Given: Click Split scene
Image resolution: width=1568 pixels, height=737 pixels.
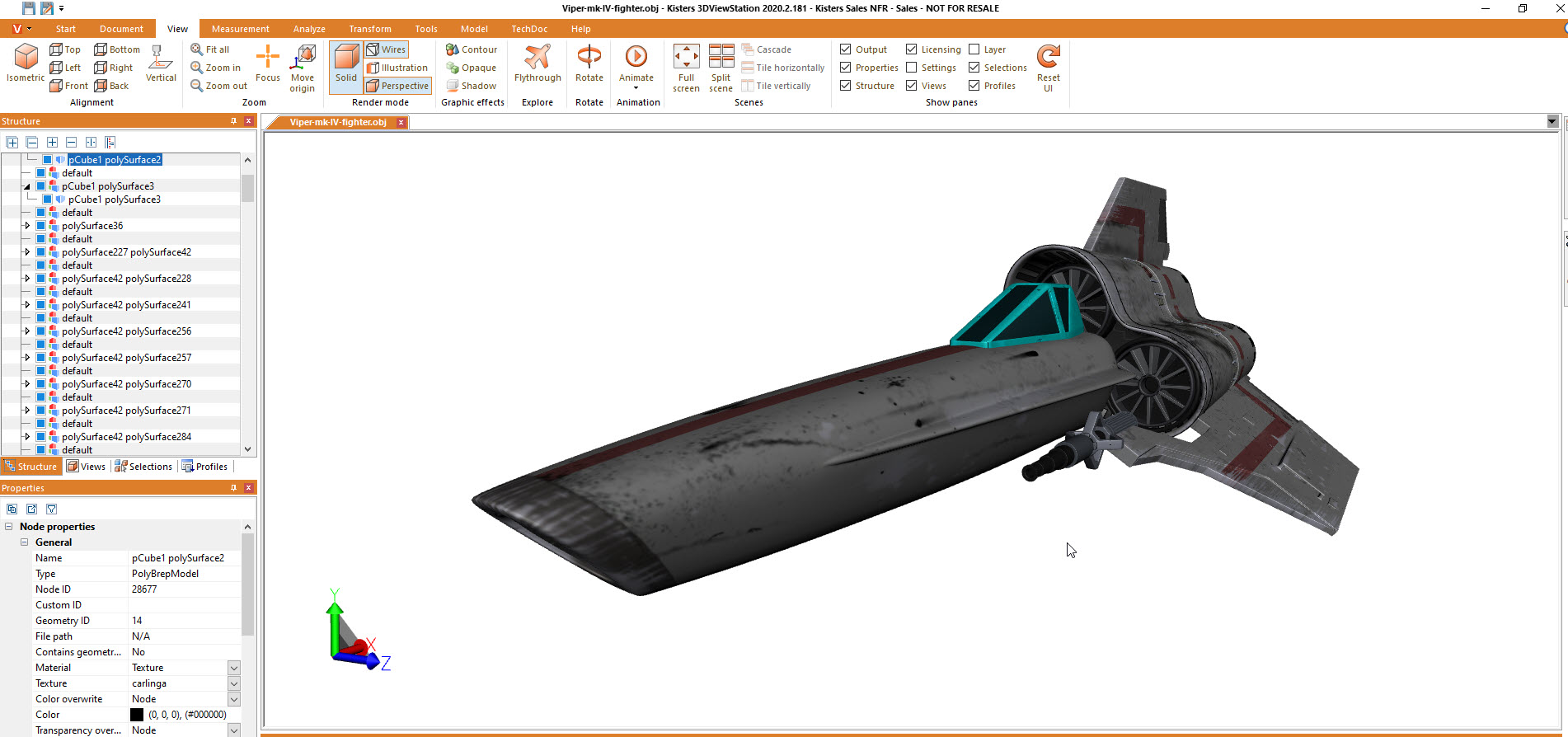Looking at the screenshot, I should click(x=721, y=68).
